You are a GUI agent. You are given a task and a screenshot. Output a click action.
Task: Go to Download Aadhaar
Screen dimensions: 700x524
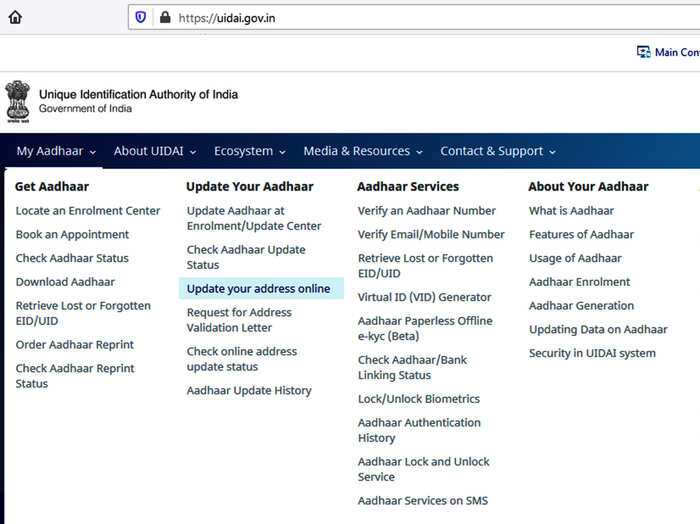[x=65, y=282]
